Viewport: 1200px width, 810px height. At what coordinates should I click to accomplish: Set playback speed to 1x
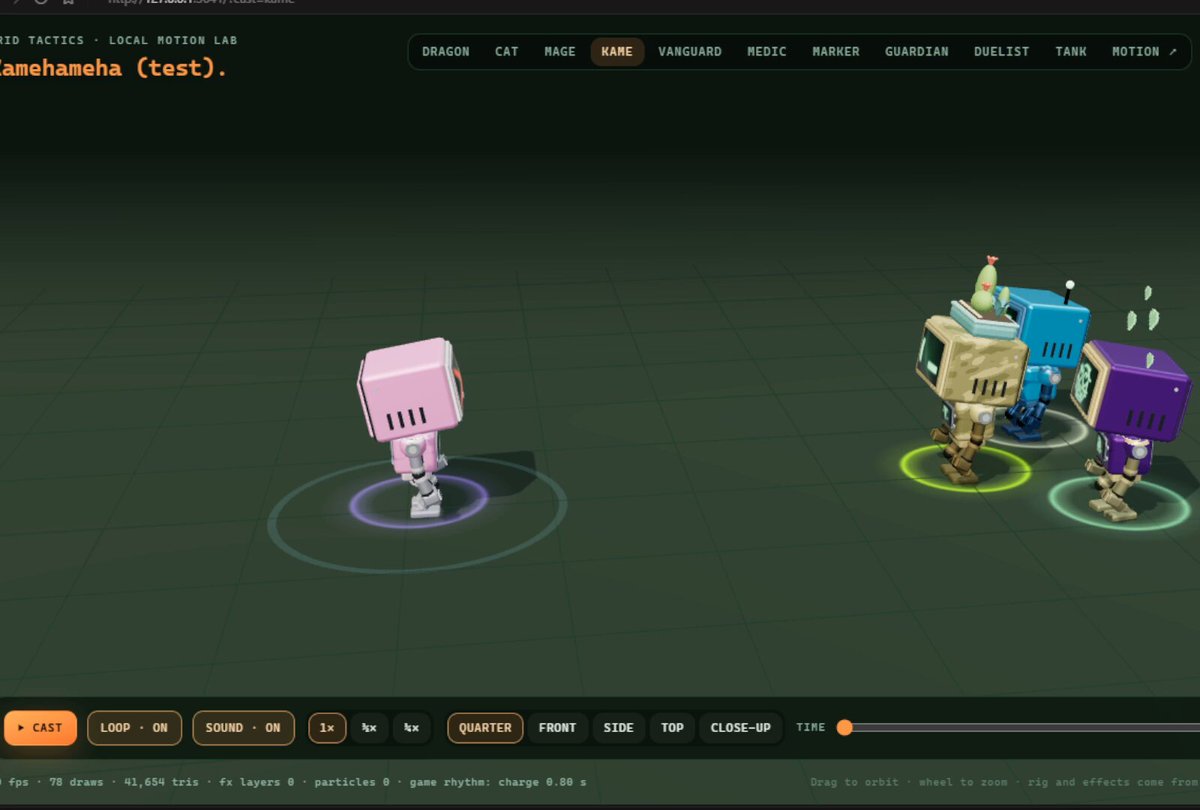327,728
